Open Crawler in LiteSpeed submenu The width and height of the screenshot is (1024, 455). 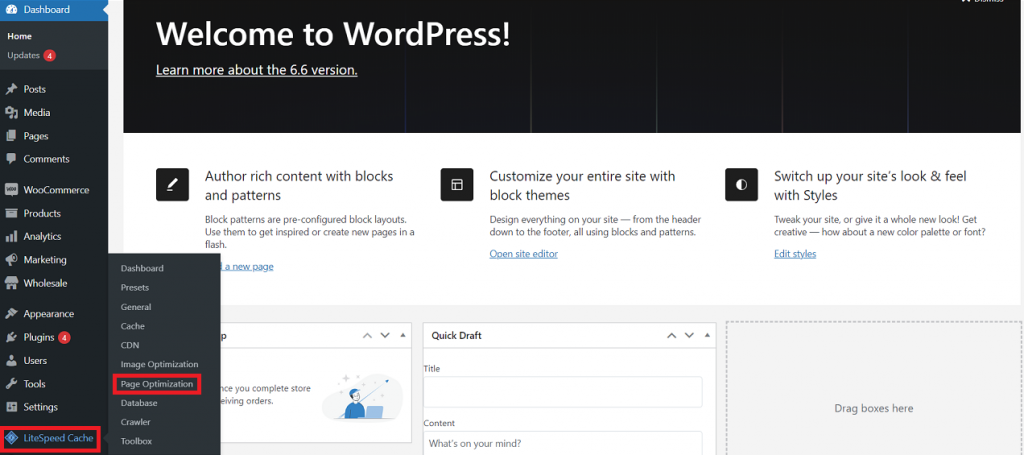coord(135,422)
